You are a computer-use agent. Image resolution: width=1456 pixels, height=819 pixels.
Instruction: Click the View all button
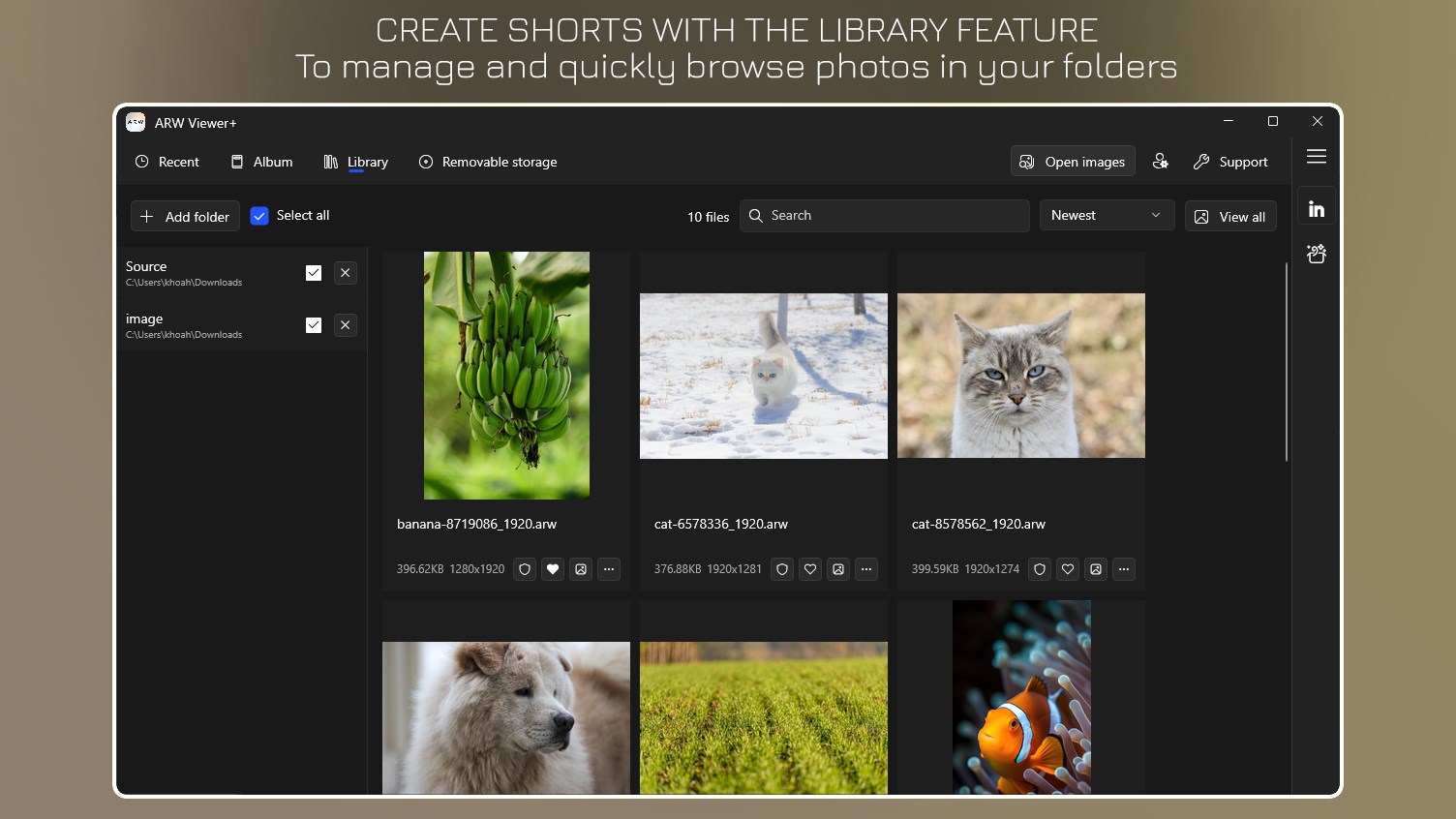(x=1230, y=216)
